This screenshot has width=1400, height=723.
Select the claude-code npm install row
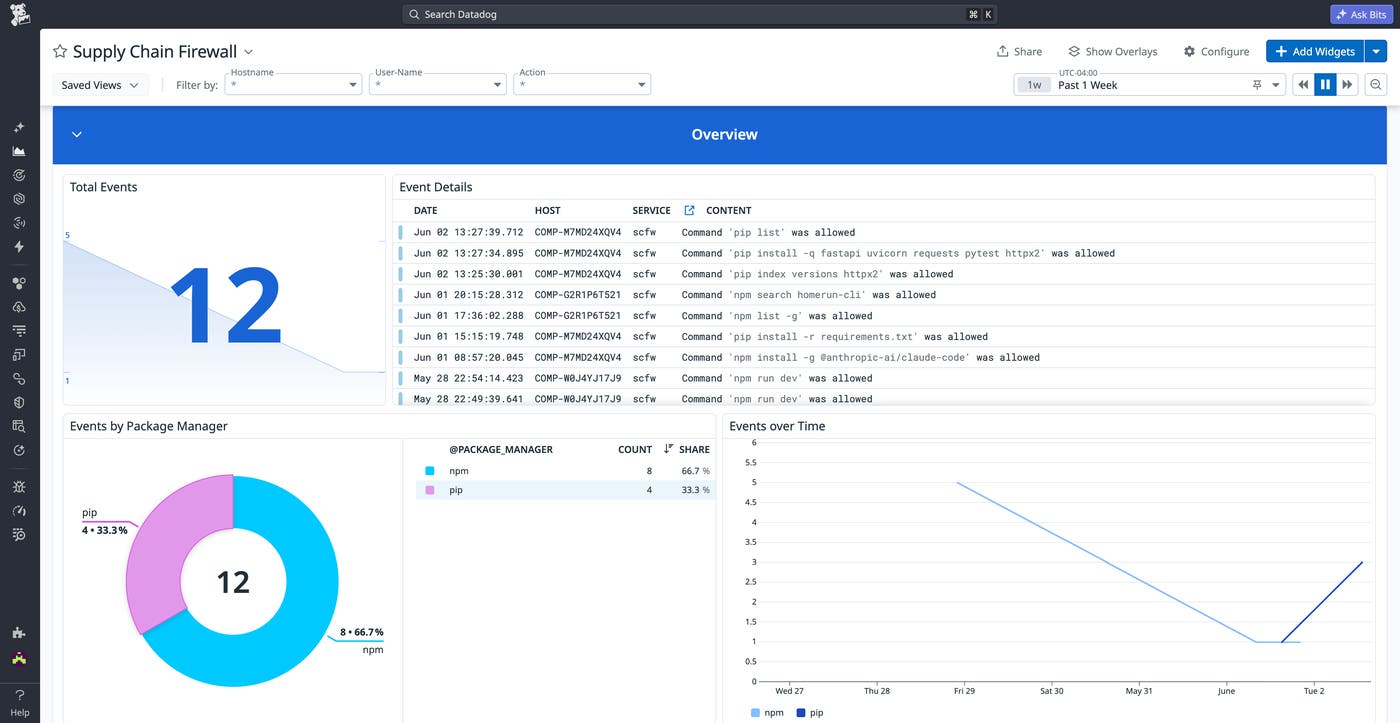coord(884,357)
